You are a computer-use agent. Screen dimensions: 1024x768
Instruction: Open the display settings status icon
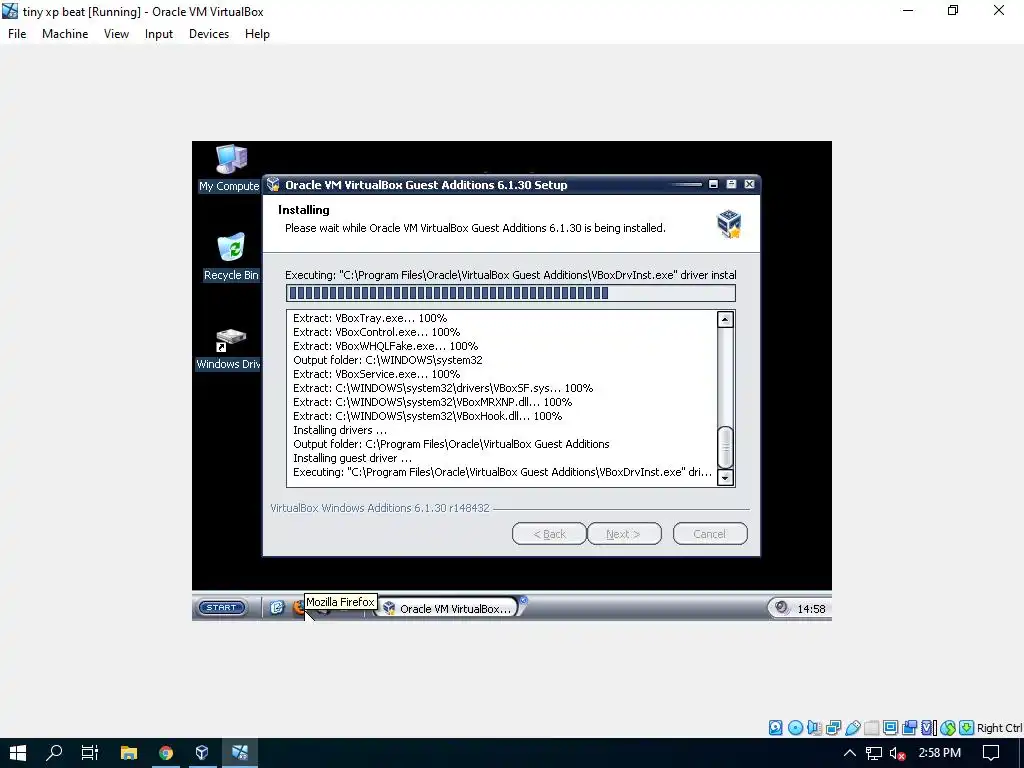(x=890, y=728)
